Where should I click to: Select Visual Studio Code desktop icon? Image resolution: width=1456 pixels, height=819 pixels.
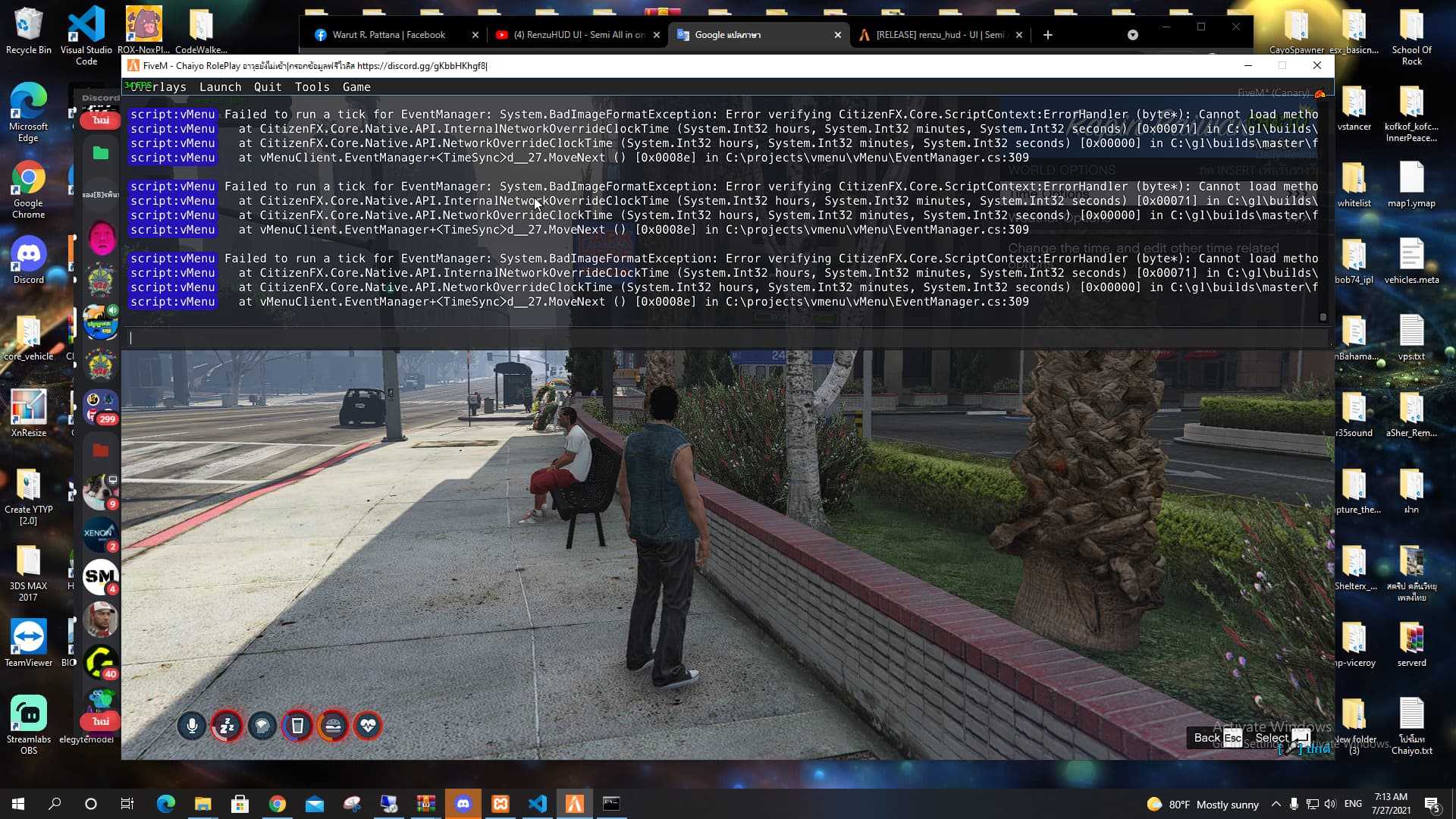click(x=86, y=35)
